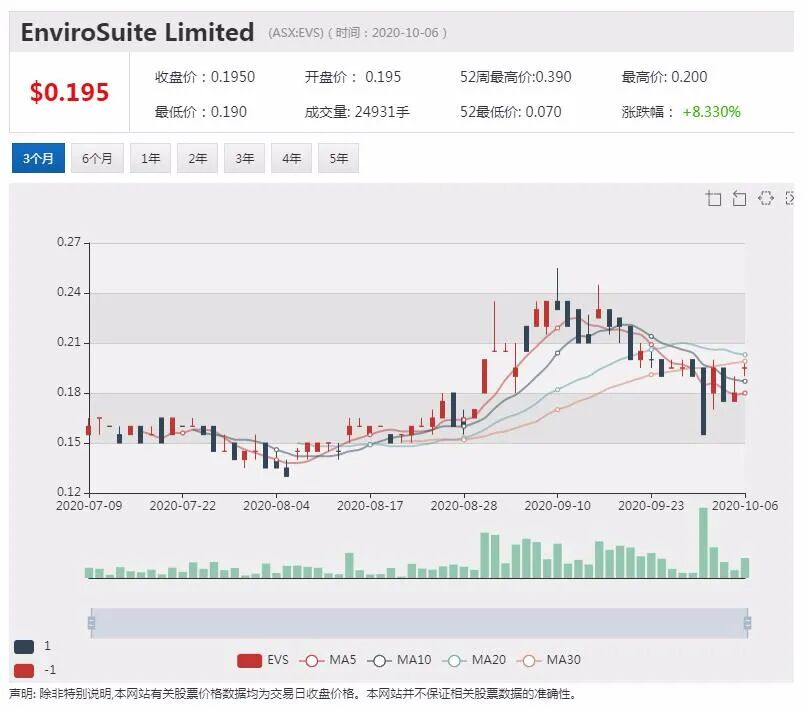
Task: Switch chart to the 3年 tab
Action: tap(244, 158)
